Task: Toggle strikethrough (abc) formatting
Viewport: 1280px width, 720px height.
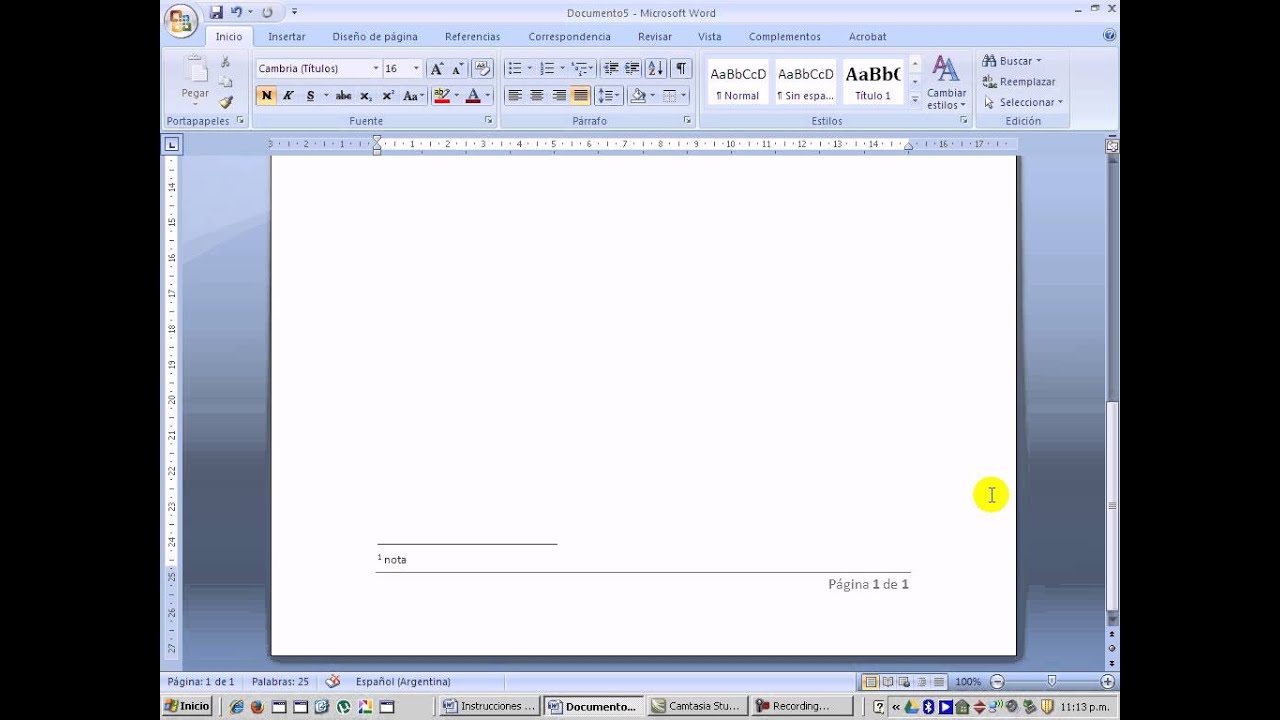Action: 343,96
